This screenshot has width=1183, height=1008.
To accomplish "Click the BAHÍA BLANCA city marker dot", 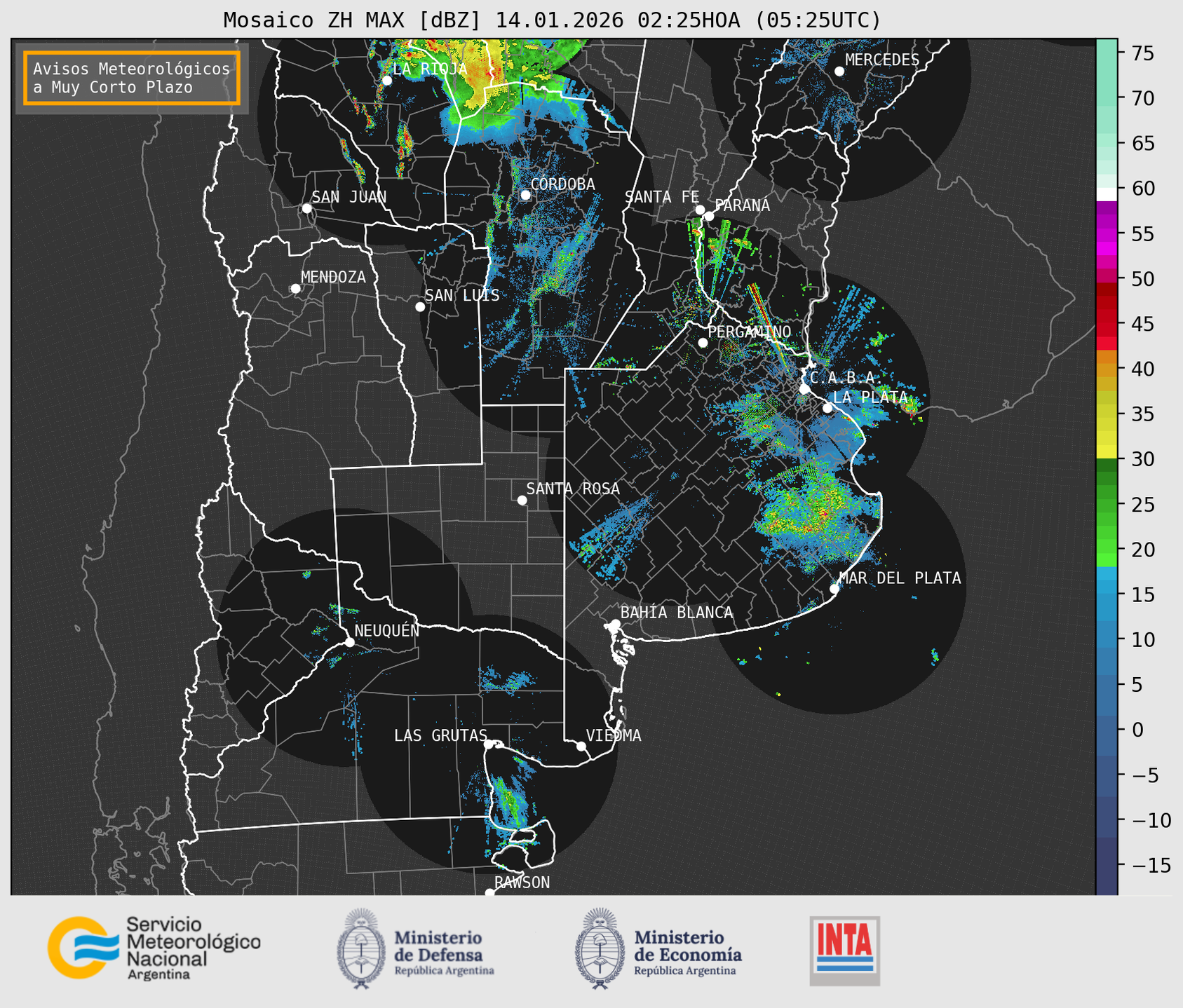I will point(615,624).
